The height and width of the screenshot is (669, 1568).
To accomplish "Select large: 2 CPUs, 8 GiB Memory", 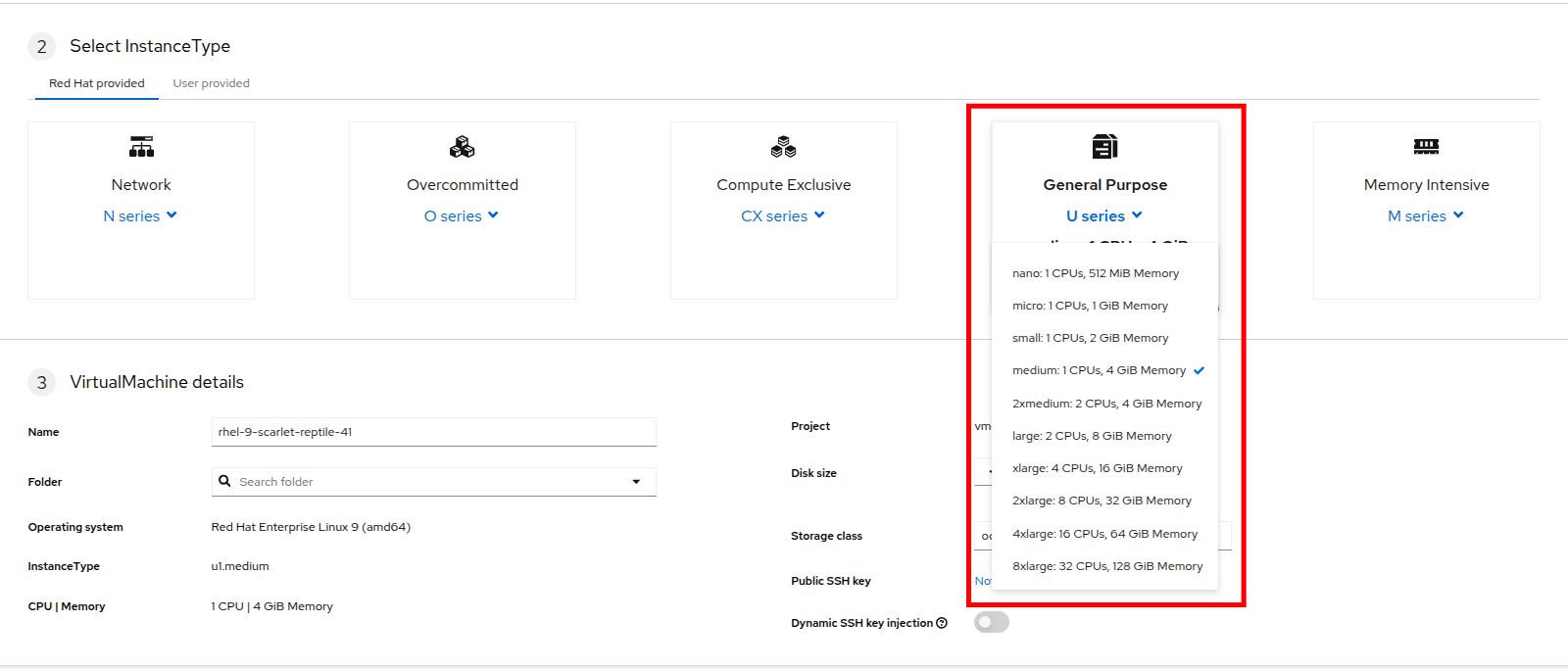I will point(1092,436).
